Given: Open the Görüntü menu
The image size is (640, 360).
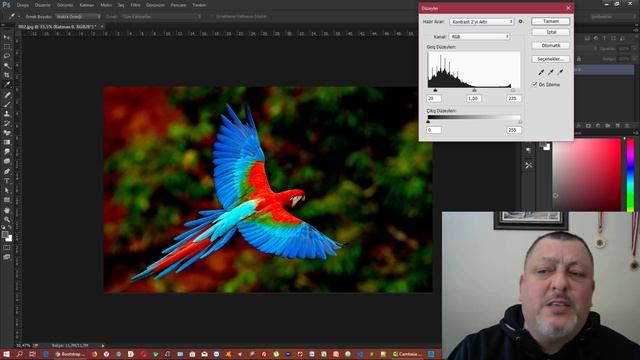Looking at the screenshot, I should point(65,5).
